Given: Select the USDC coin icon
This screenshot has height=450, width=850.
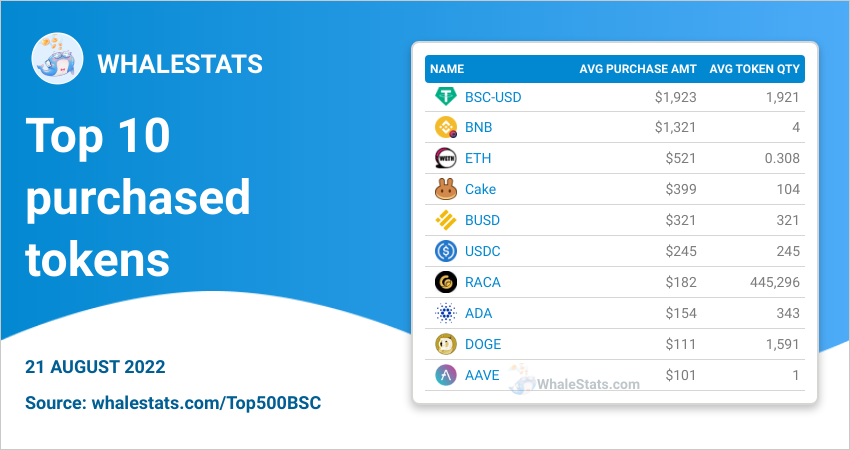Looking at the screenshot, I should click(446, 251).
